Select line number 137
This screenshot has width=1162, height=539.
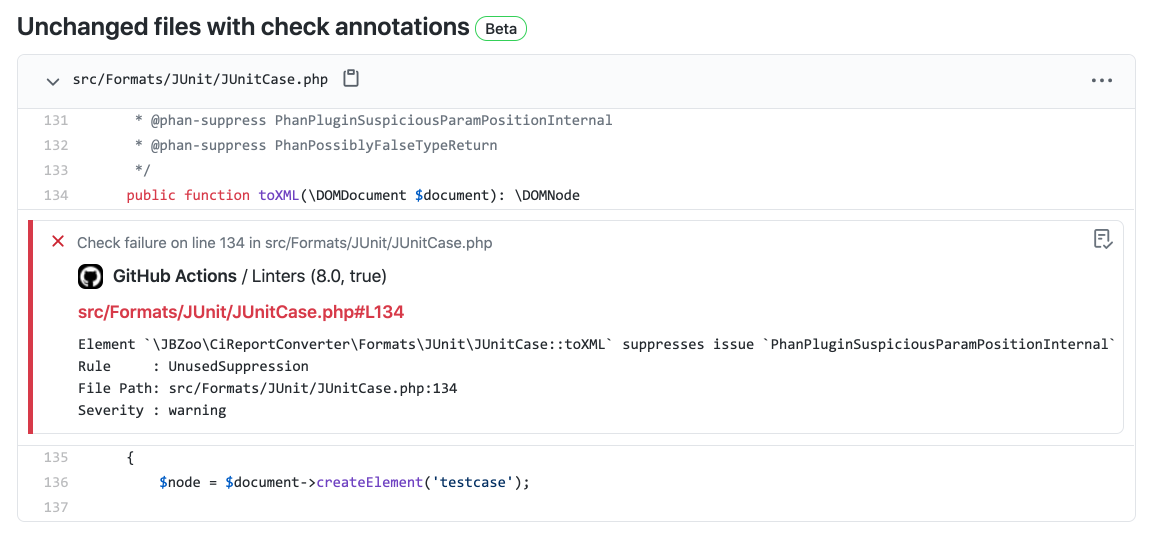coord(56,508)
